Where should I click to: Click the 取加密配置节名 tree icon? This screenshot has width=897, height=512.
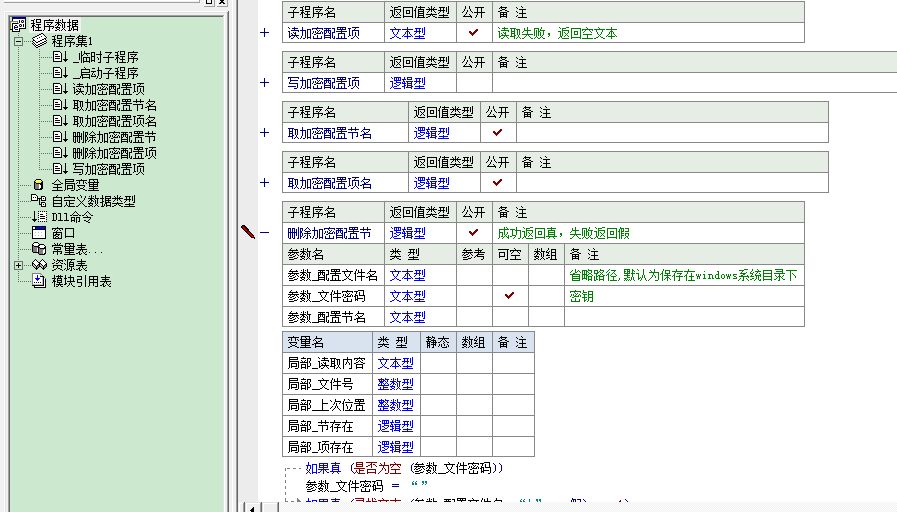coord(60,105)
